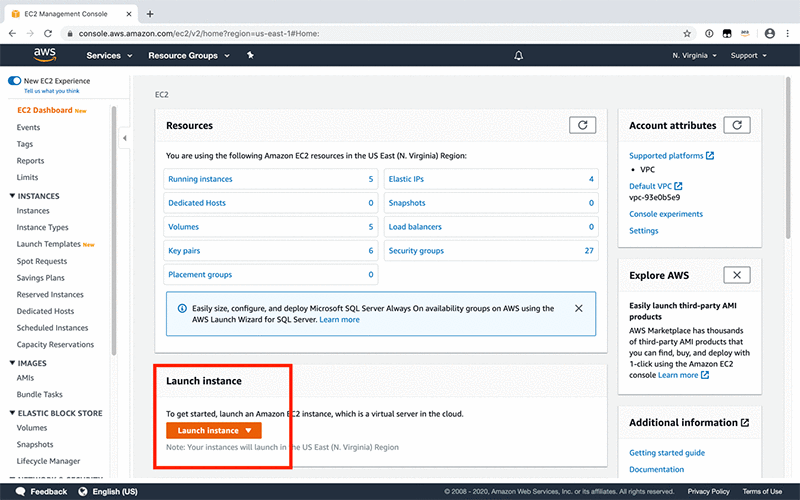The image size is (800, 500).
Task: Click the orange AWS extension icon
Action: (745, 34)
